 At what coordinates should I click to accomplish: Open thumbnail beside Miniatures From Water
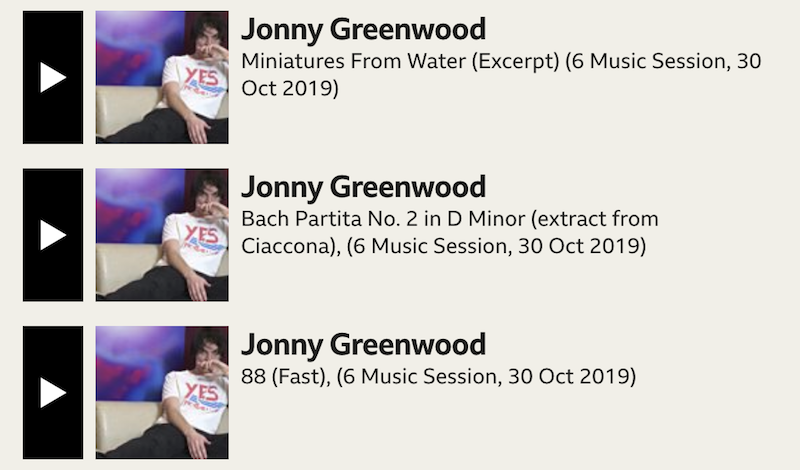pos(161,77)
